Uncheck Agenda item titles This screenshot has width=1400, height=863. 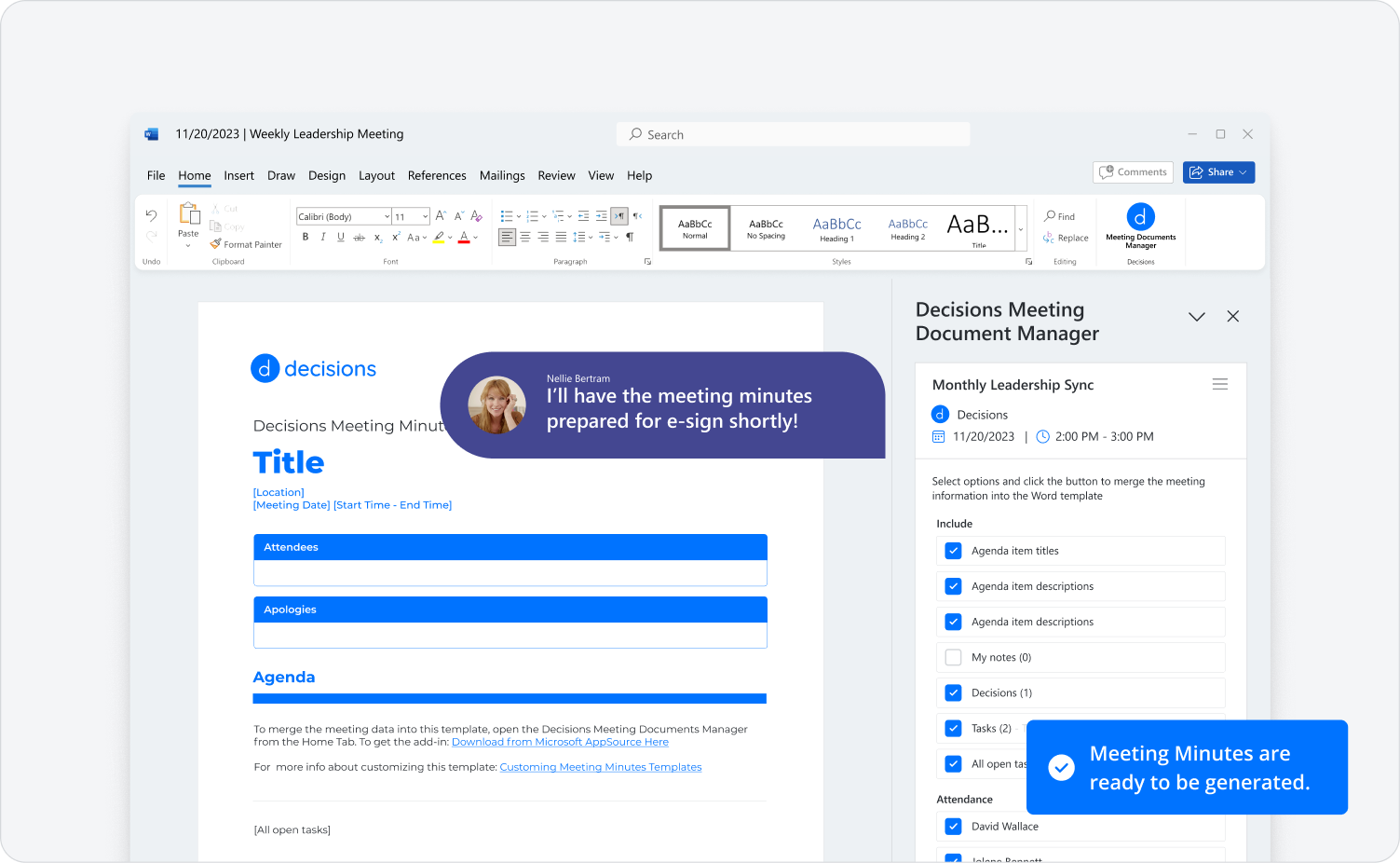pos(953,551)
